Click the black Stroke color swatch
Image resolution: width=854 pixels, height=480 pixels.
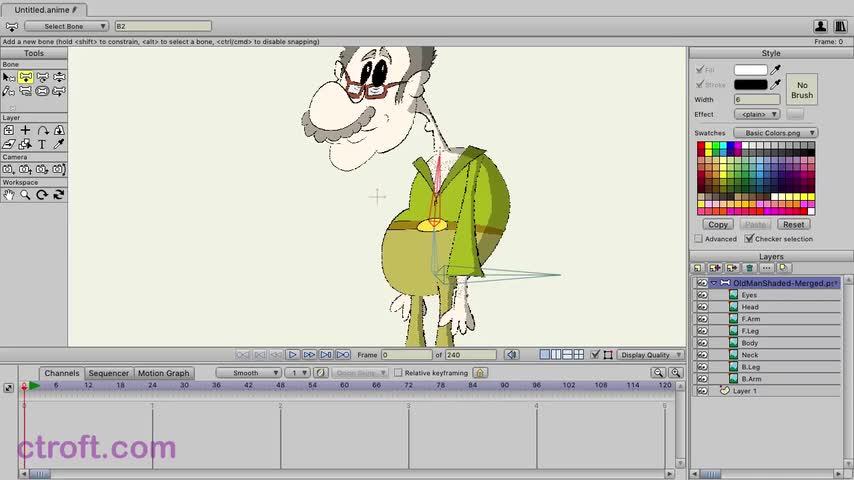750,84
